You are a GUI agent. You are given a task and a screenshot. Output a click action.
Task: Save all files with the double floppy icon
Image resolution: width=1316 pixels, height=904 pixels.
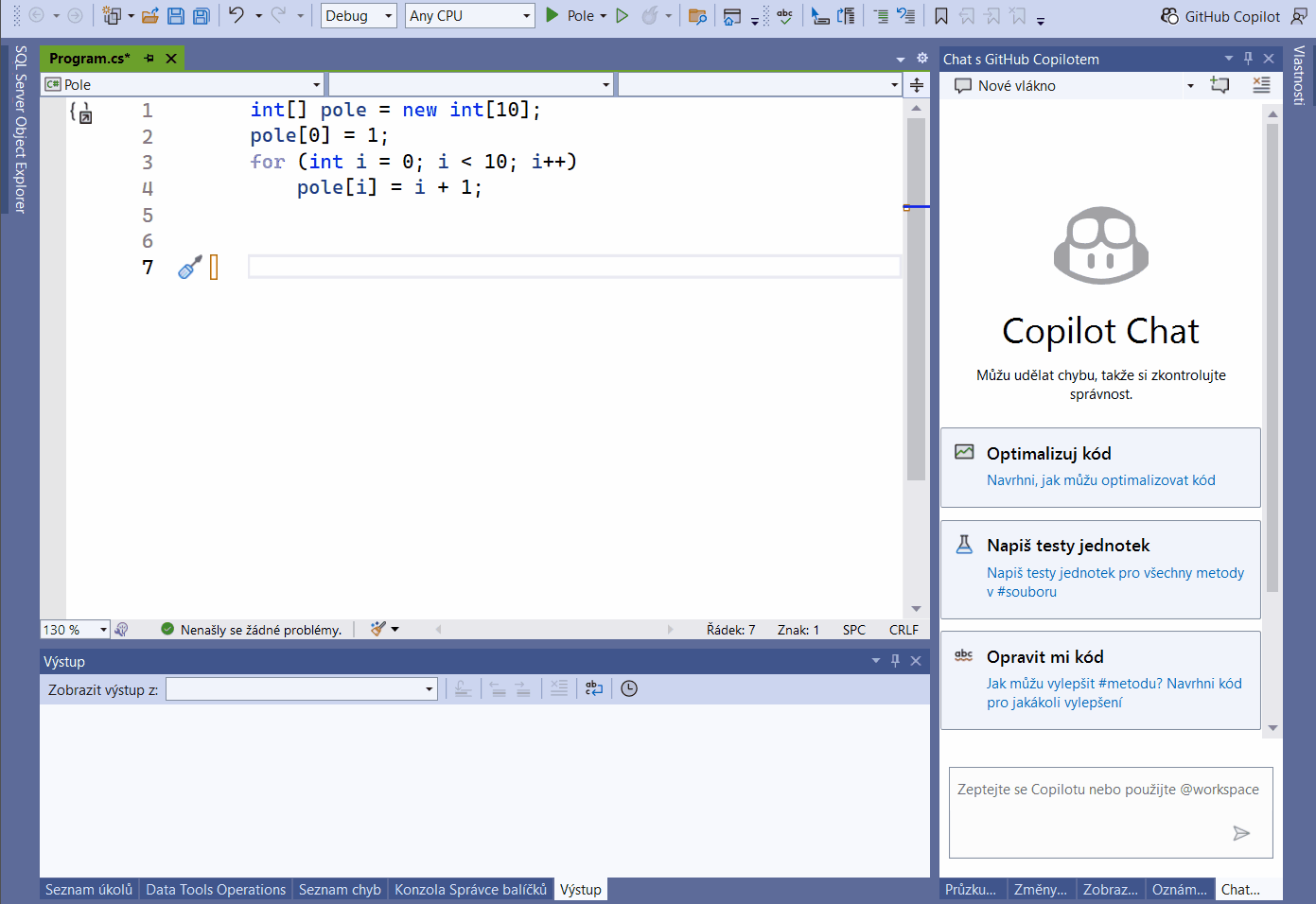202,16
